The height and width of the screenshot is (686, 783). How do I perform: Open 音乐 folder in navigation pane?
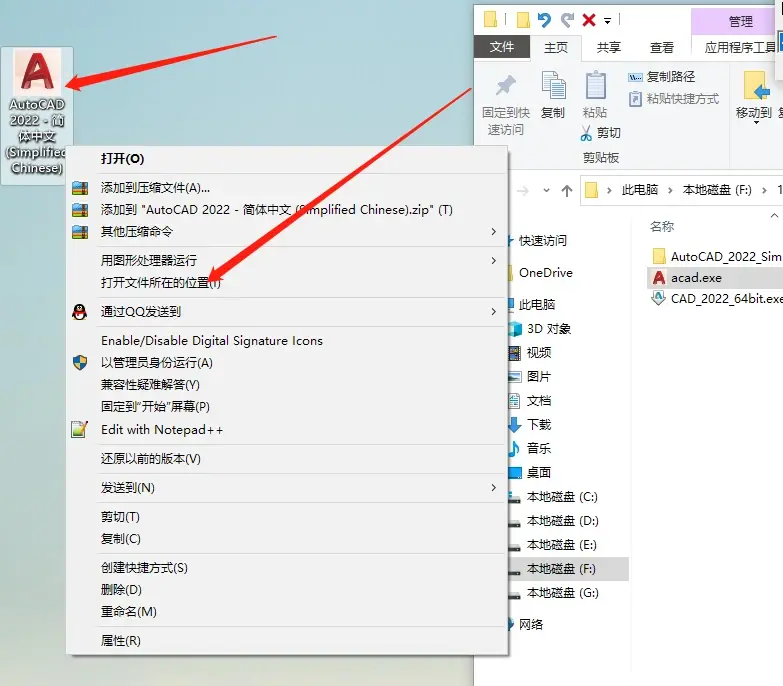538,448
